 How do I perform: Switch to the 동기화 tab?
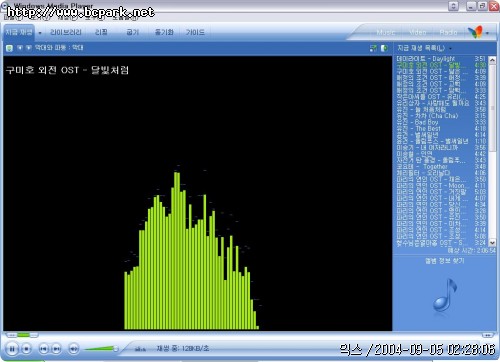point(164,32)
